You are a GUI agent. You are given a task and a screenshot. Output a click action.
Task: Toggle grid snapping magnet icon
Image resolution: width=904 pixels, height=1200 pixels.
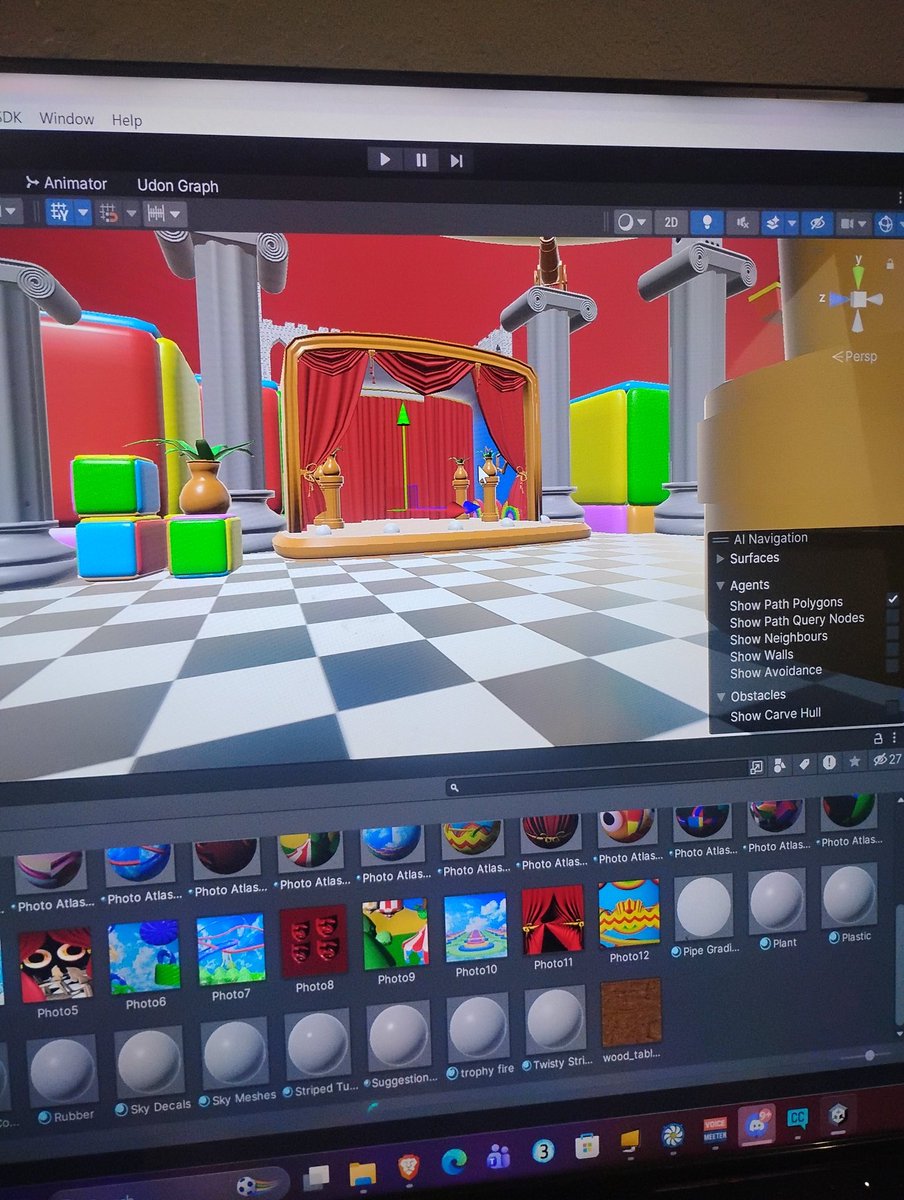[x=108, y=213]
